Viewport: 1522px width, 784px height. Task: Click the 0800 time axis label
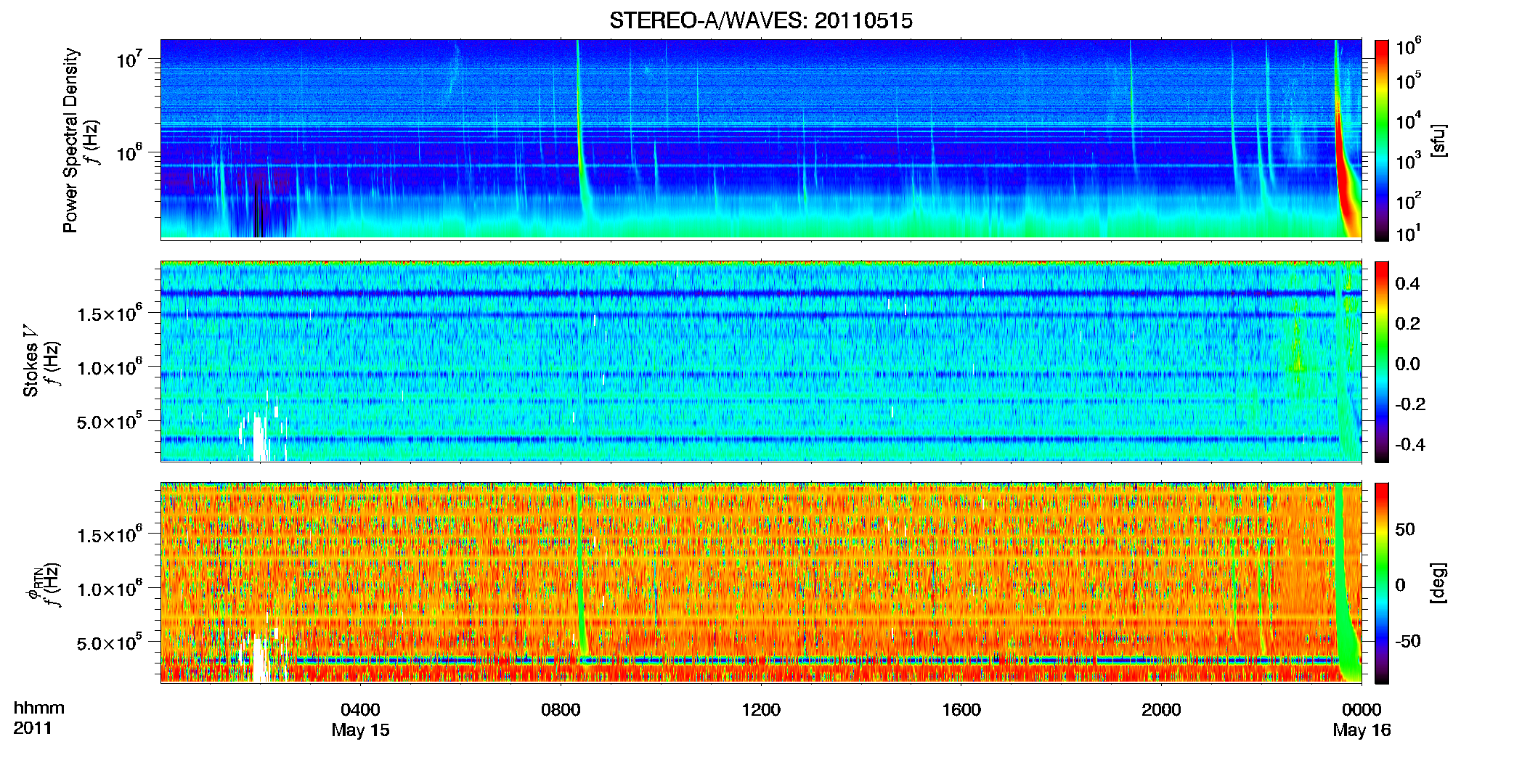[561, 709]
